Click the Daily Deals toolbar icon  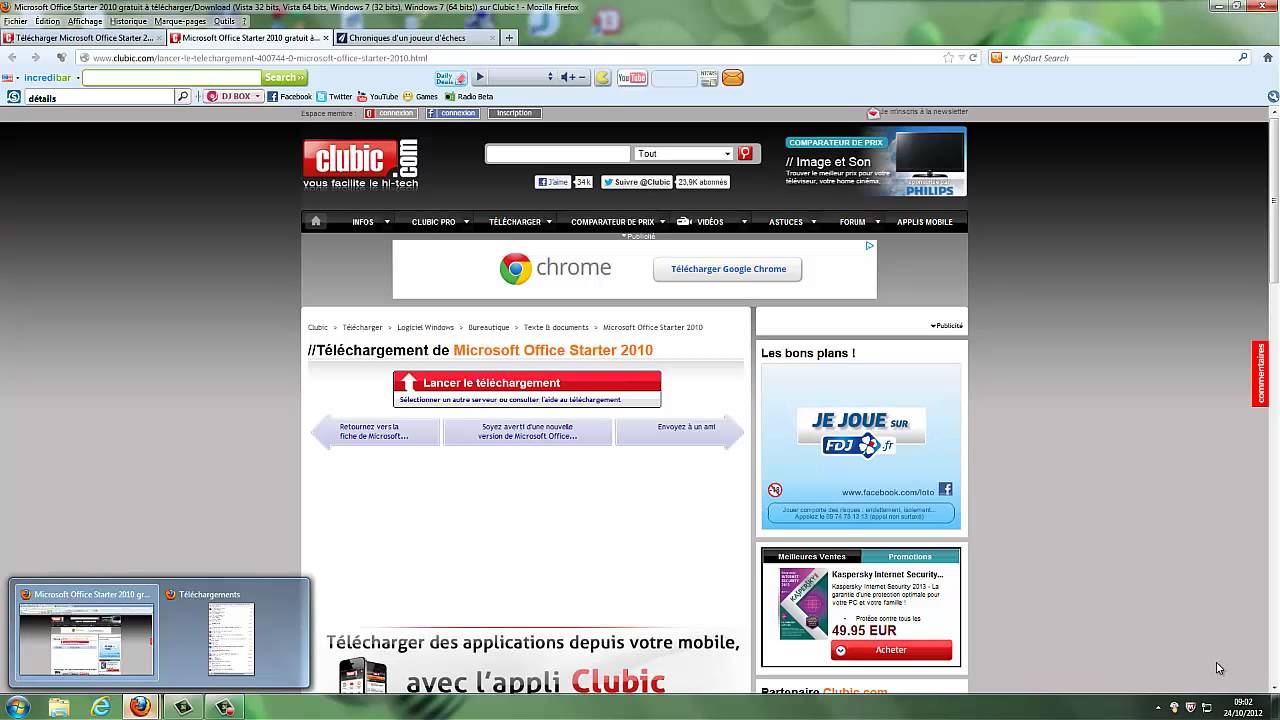pyautogui.click(x=451, y=78)
